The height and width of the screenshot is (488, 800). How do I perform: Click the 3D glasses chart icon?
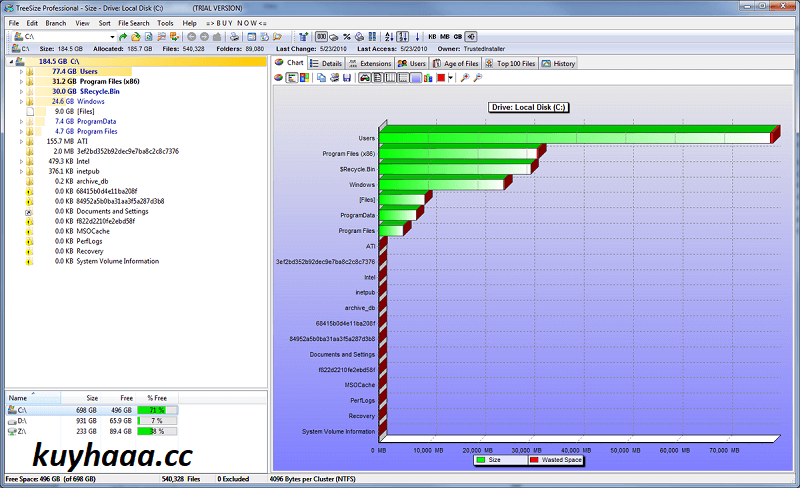[365, 78]
